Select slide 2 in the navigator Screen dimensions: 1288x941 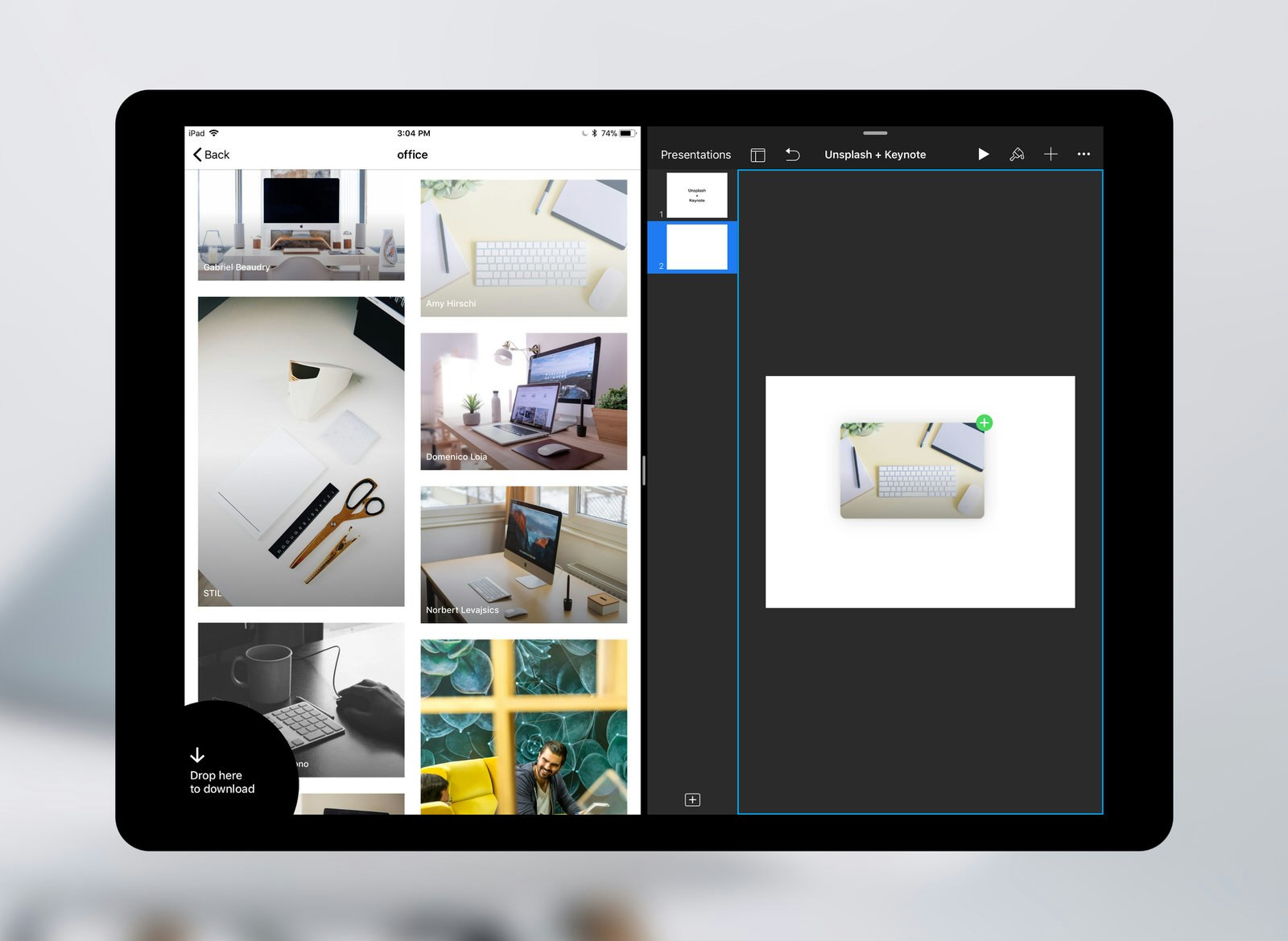(696, 247)
